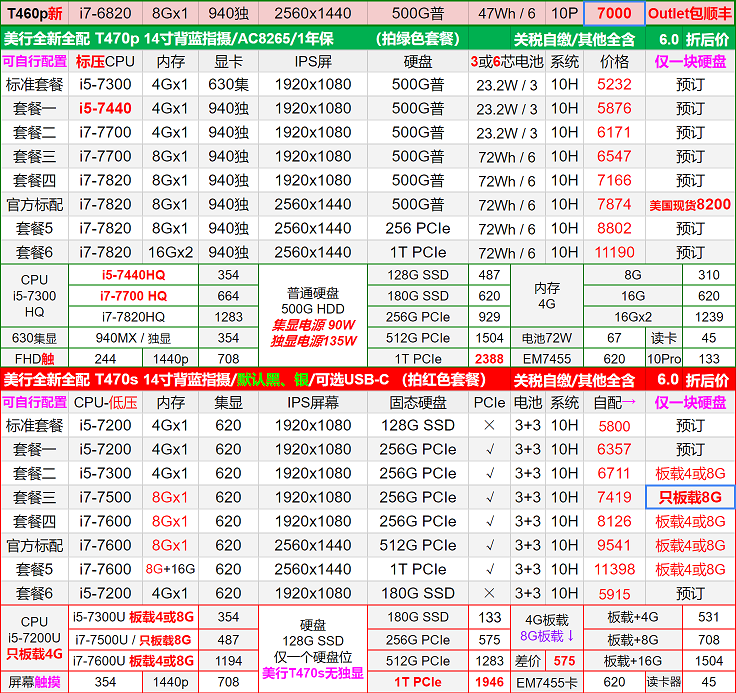736x693 pixels.
Task: Click price 5232 of T470p 标准套餐
Action: [614, 85]
